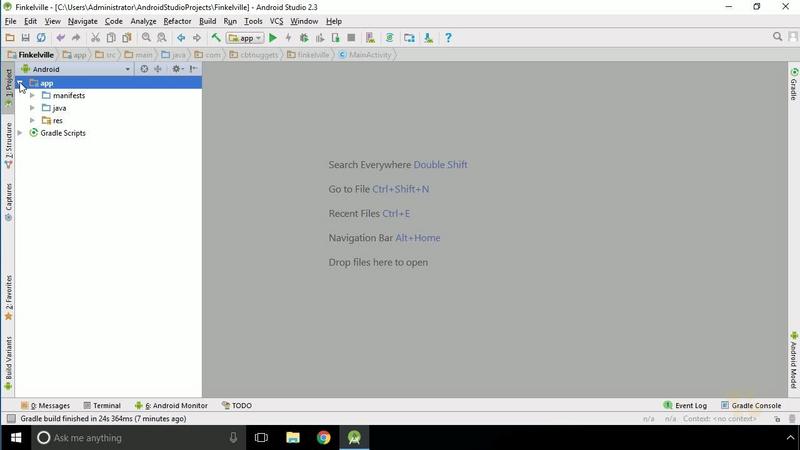This screenshot has height=450, width=800.
Task: Open the Project panel gear settings
Action: coord(177,69)
